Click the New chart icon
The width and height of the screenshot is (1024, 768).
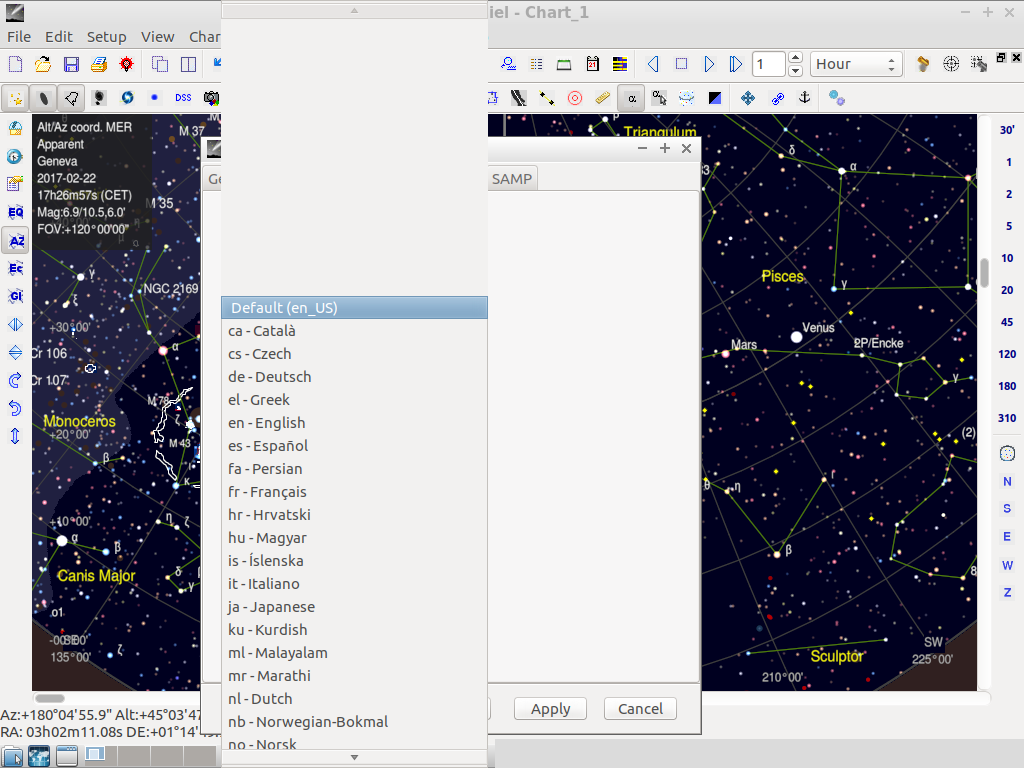point(15,64)
